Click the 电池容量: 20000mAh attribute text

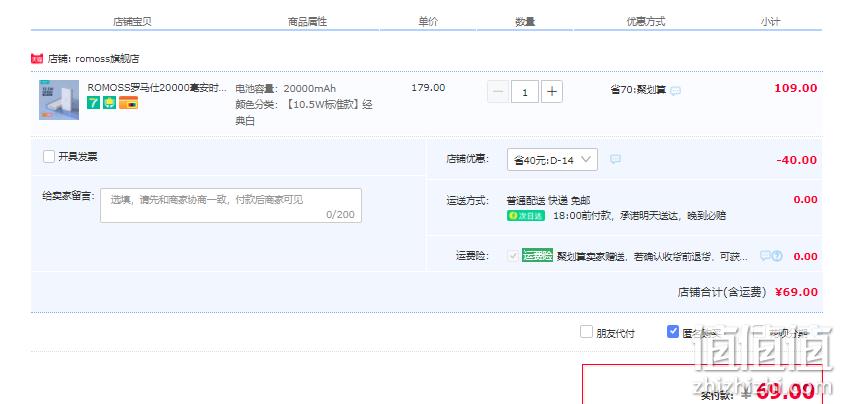click(x=286, y=89)
